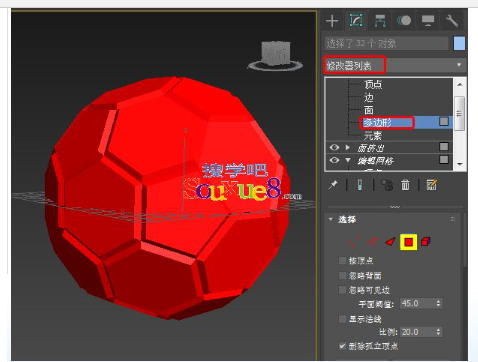Viewport: 478px width, 362px height.
Task: Open the Motion panel tab
Action: (x=404, y=21)
